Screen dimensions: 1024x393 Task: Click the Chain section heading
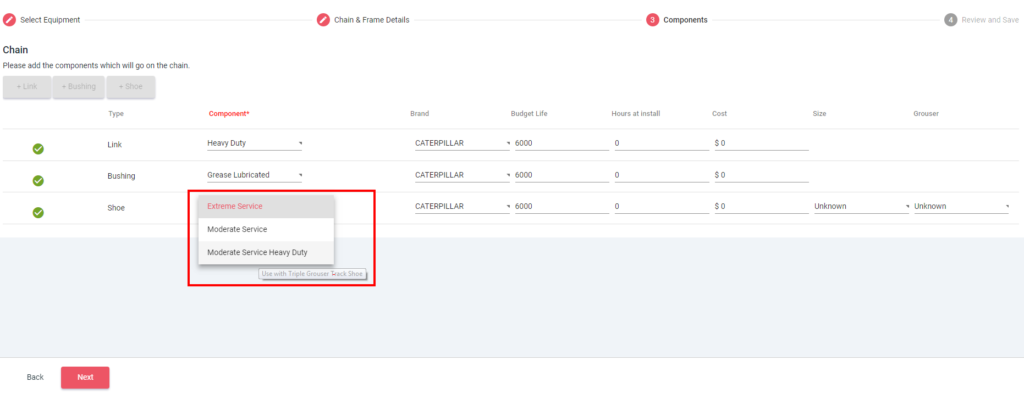tap(15, 50)
